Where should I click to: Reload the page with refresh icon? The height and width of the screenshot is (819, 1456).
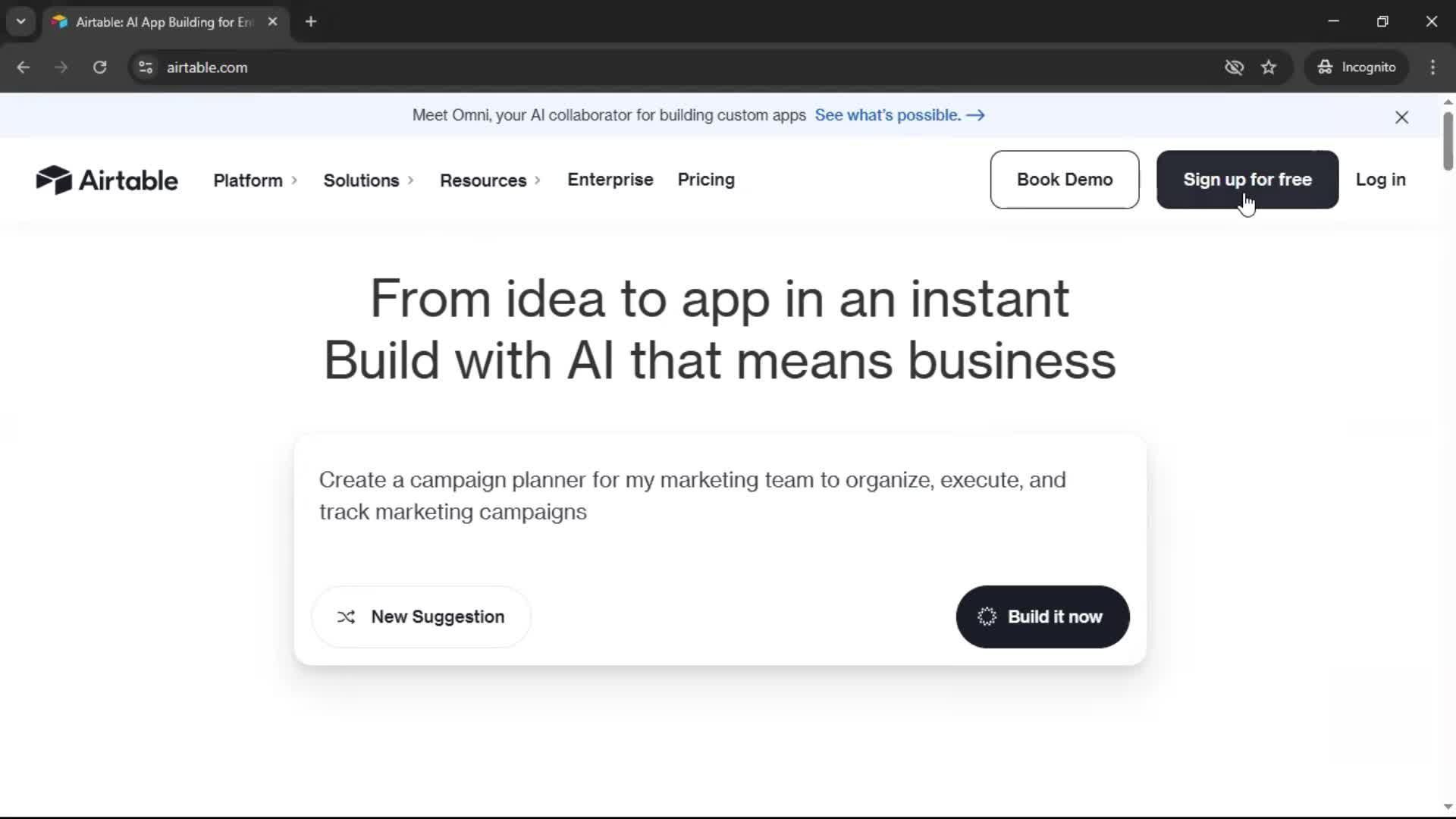point(99,67)
